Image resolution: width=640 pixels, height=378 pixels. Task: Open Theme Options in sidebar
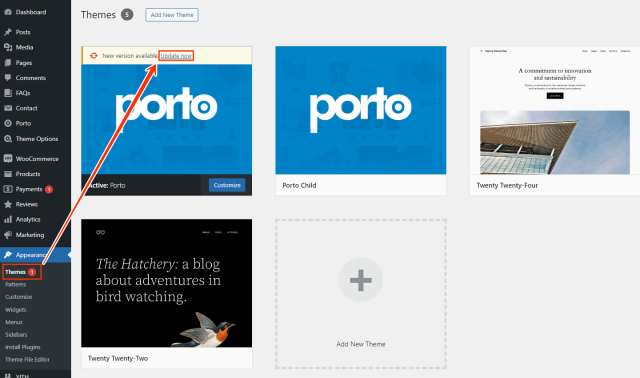tap(37, 139)
